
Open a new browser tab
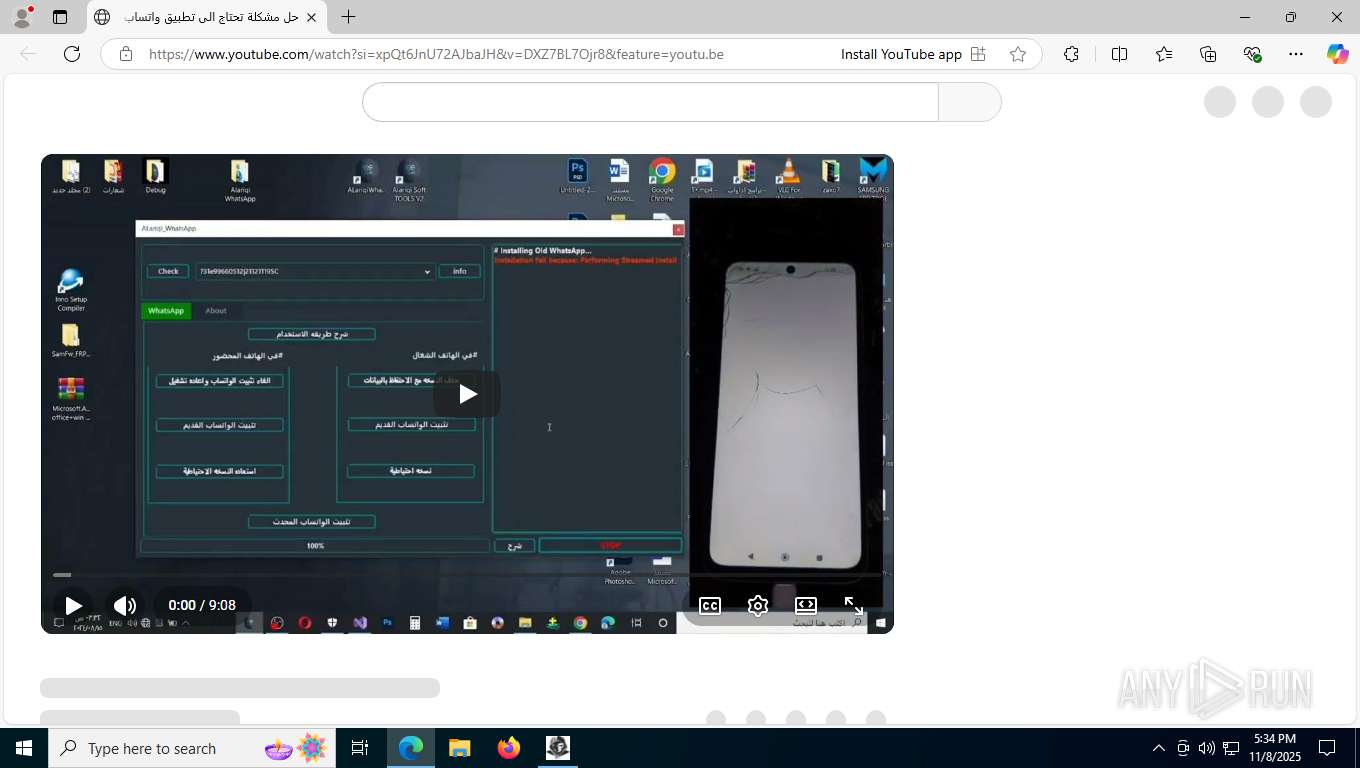[348, 17]
